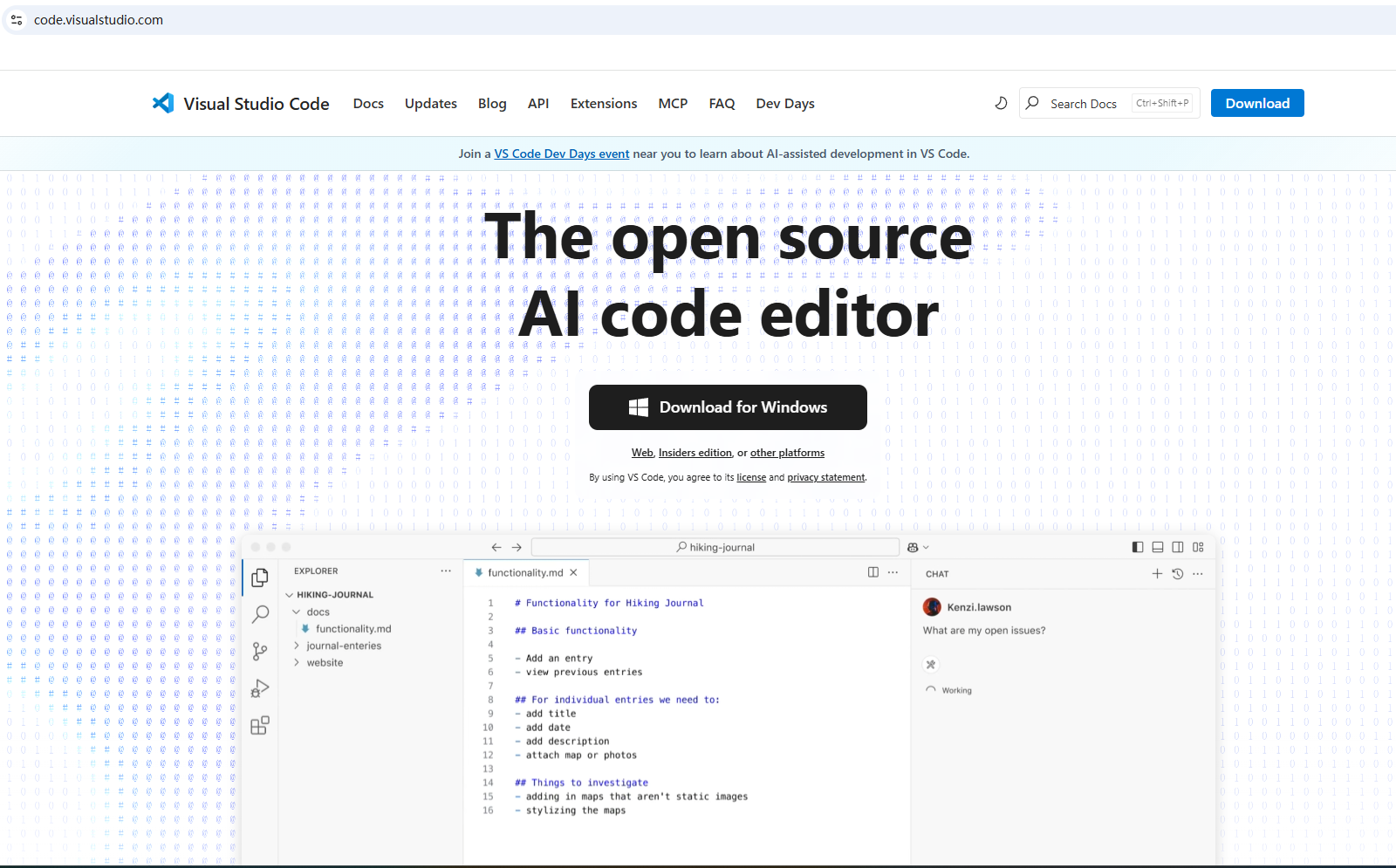Click the browser address bar URL
This screenshot has height=868, width=1396.
pyautogui.click(x=99, y=20)
